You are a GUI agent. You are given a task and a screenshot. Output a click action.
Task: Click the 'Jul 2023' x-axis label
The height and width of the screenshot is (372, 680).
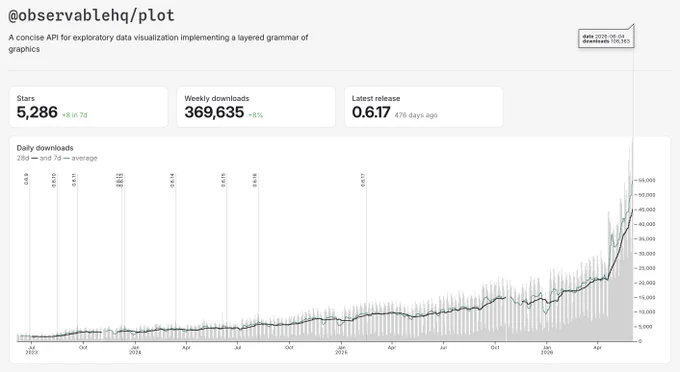32,350
